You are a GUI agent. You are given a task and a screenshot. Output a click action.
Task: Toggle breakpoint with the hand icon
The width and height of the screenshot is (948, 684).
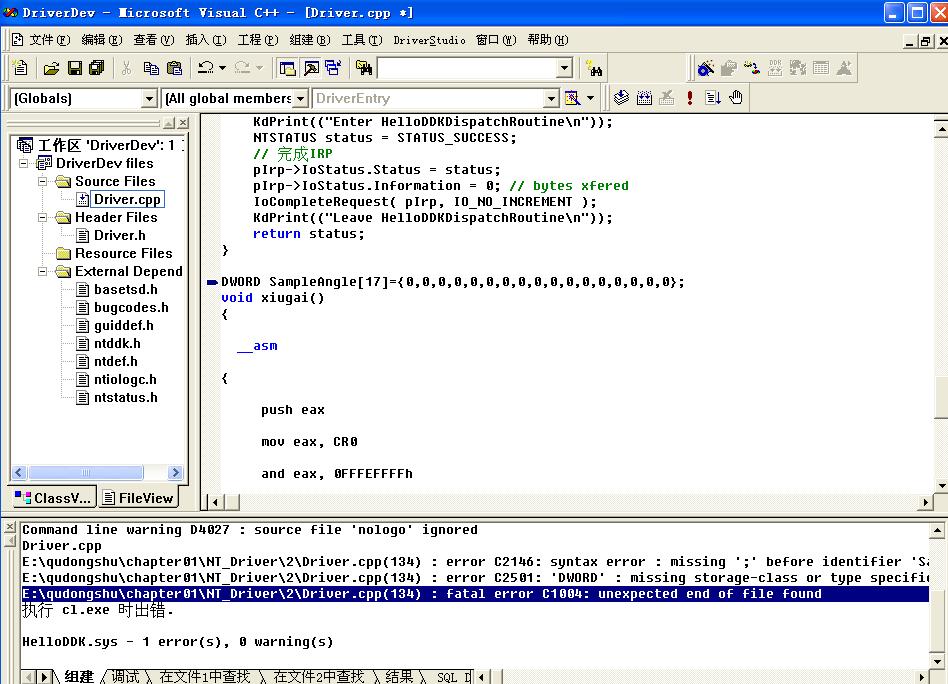pyautogui.click(x=736, y=97)
